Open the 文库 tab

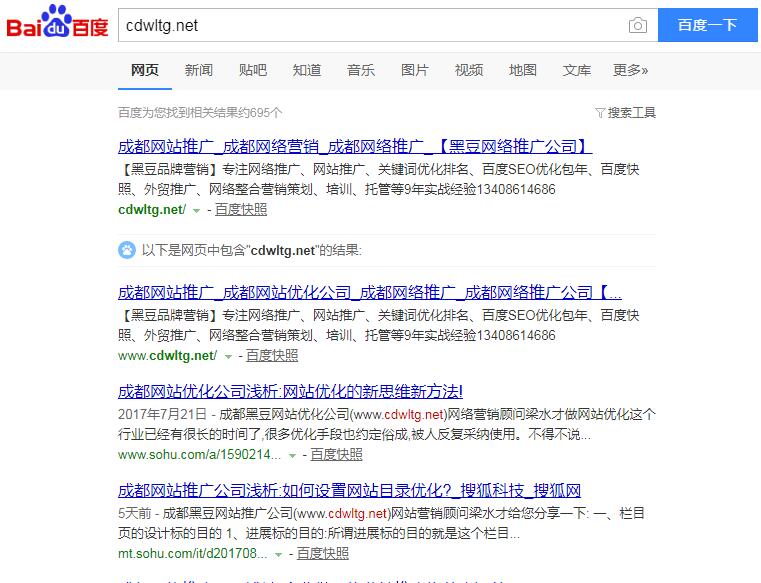pyautogui.click(x=577, y=70)
